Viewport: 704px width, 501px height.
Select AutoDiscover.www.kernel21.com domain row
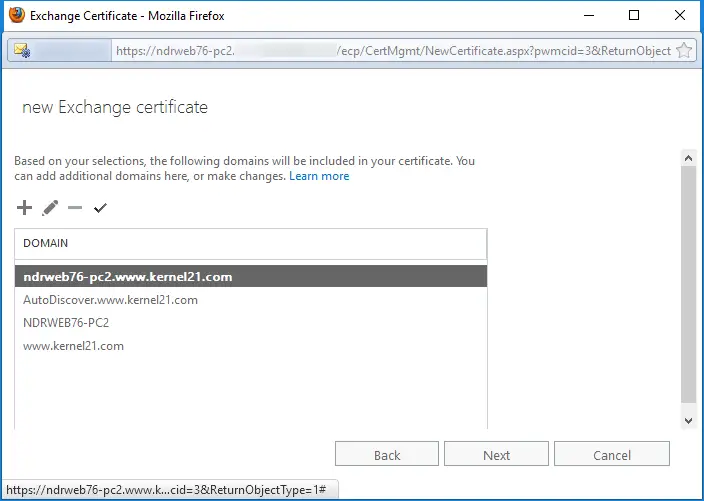pos(251,299)
